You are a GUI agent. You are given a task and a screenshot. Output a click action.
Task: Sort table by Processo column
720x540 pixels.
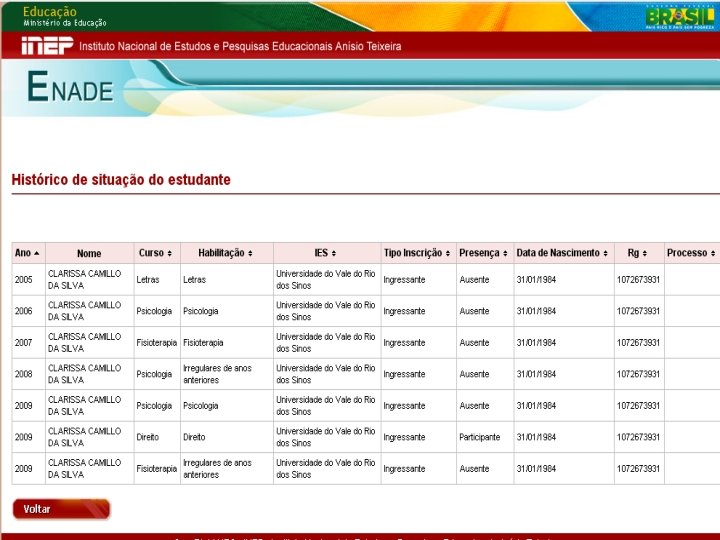692,253
